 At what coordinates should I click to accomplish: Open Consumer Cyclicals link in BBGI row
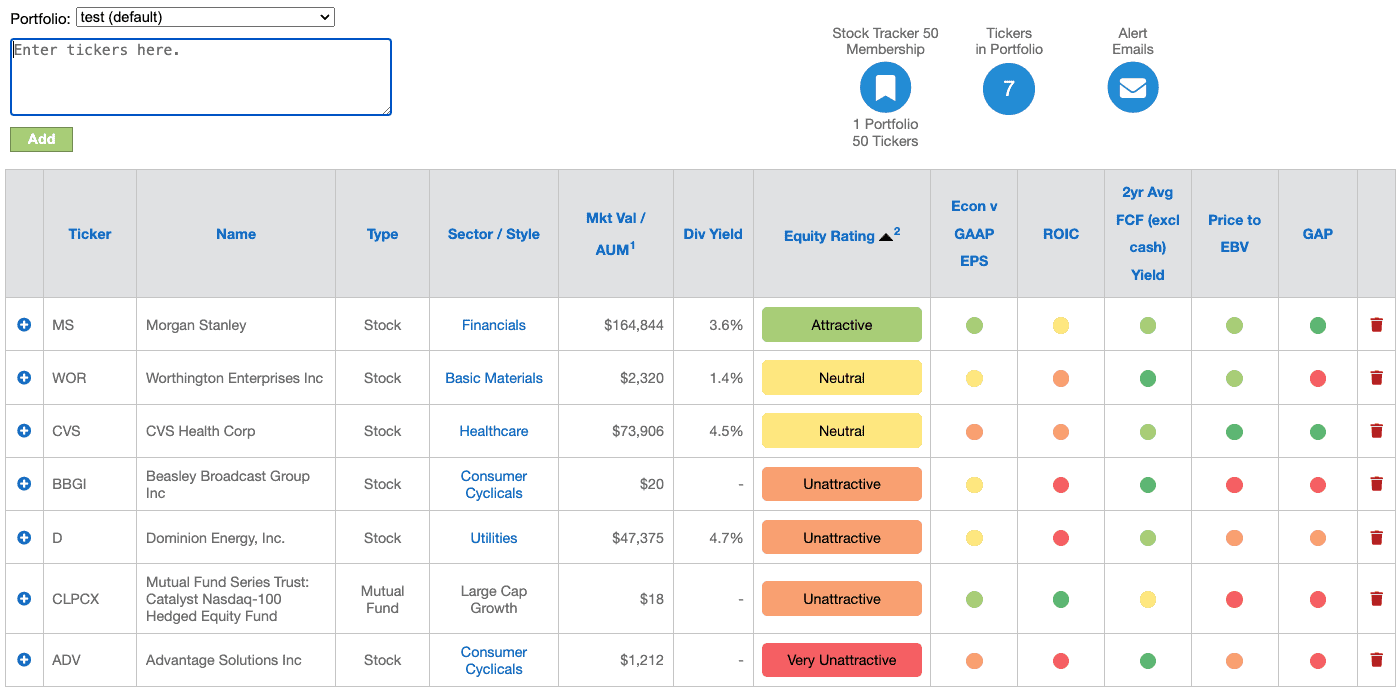pyautogui.click(x=494, y=484)
